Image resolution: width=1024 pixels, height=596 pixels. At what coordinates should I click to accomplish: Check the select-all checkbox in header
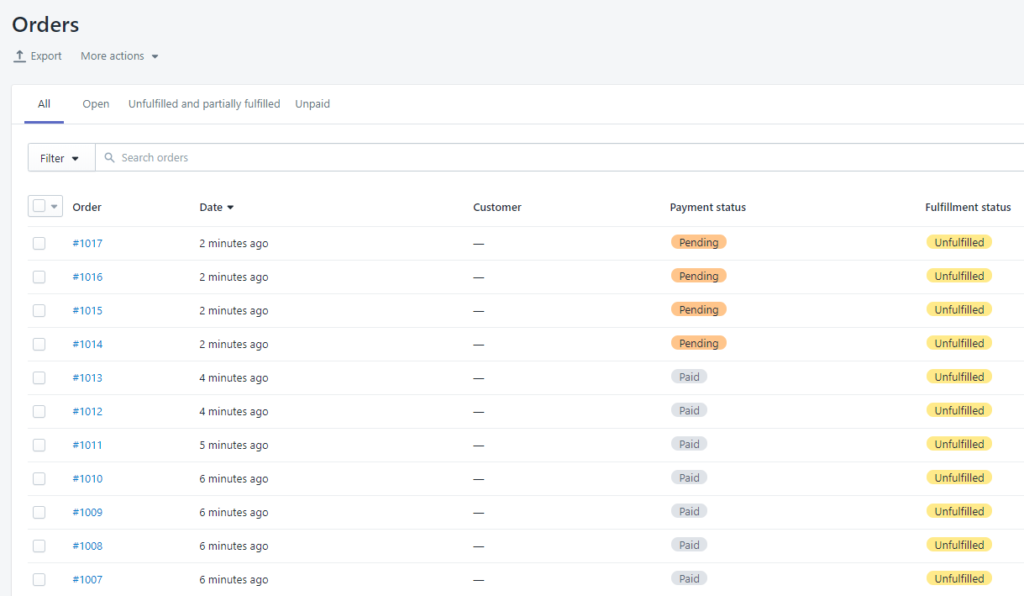point(37,205)
